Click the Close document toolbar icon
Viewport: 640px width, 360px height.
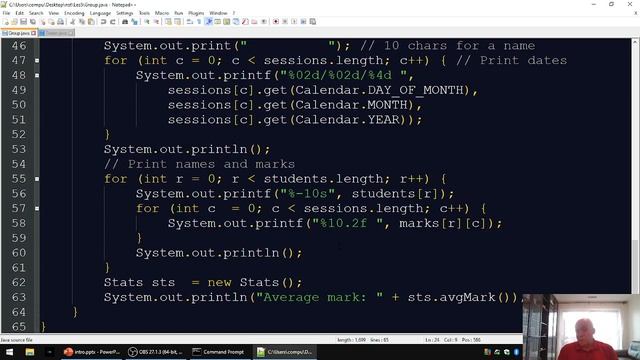[x=42, y=22]
